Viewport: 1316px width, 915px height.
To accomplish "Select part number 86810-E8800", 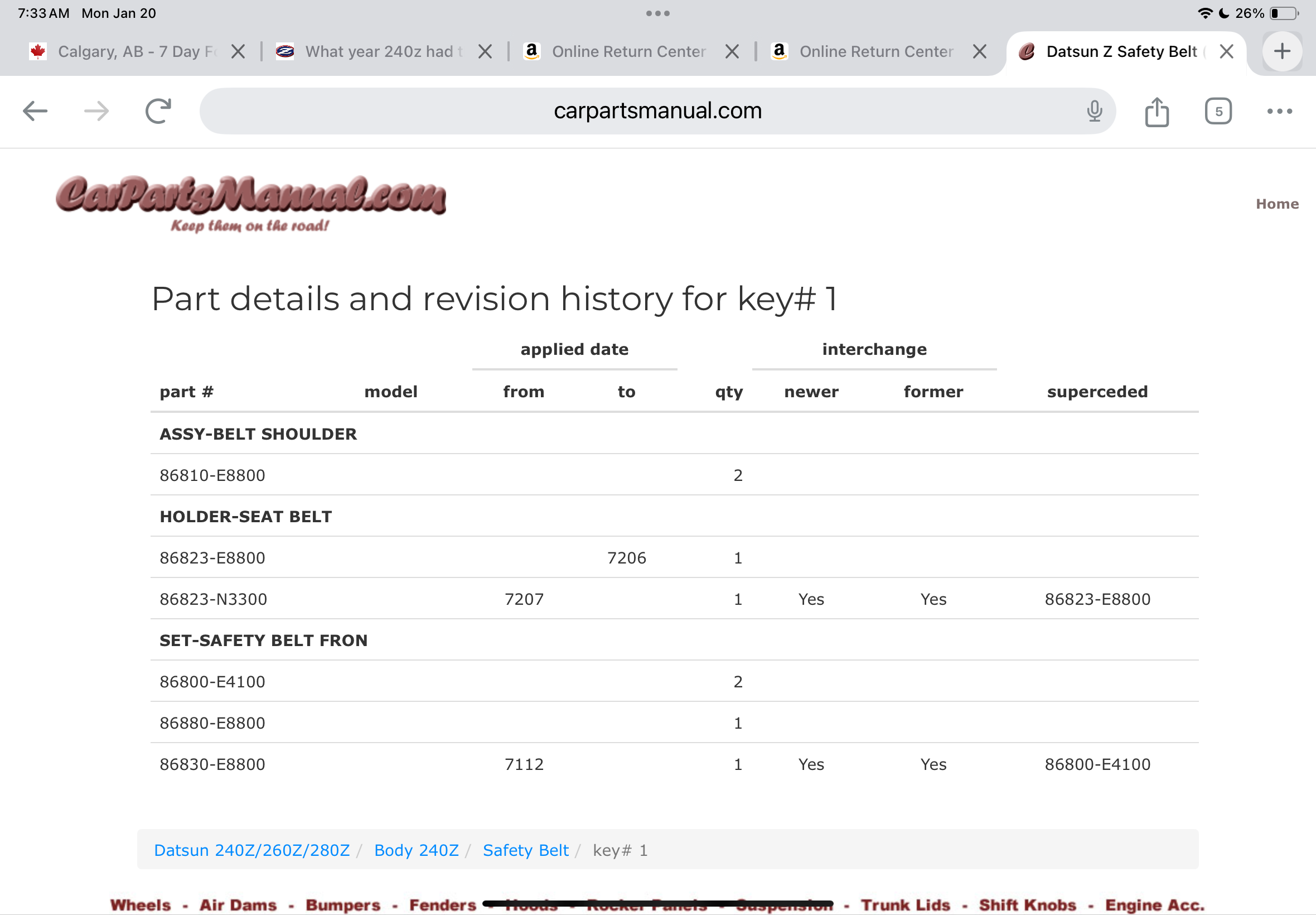I will coord(212,475).
